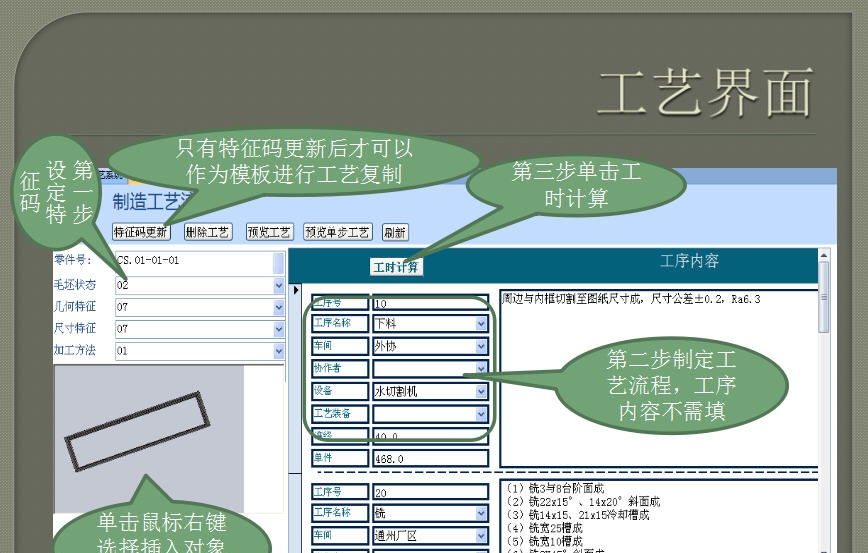Select the 工序号 field containing 20
This screenshot has width=868, height=553.
[429, 492]
